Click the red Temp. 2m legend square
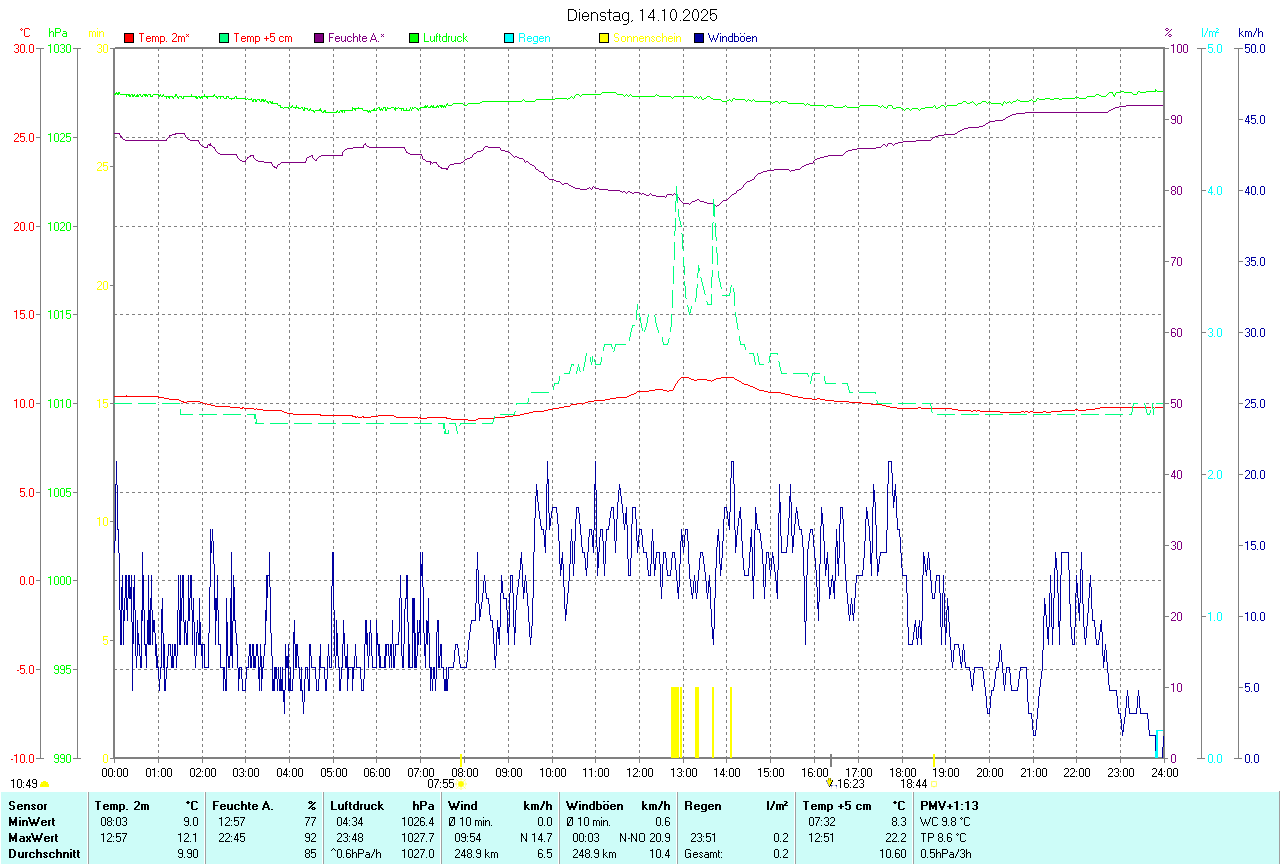This screenshot has height=864, width=1280. tap(129, 38)
